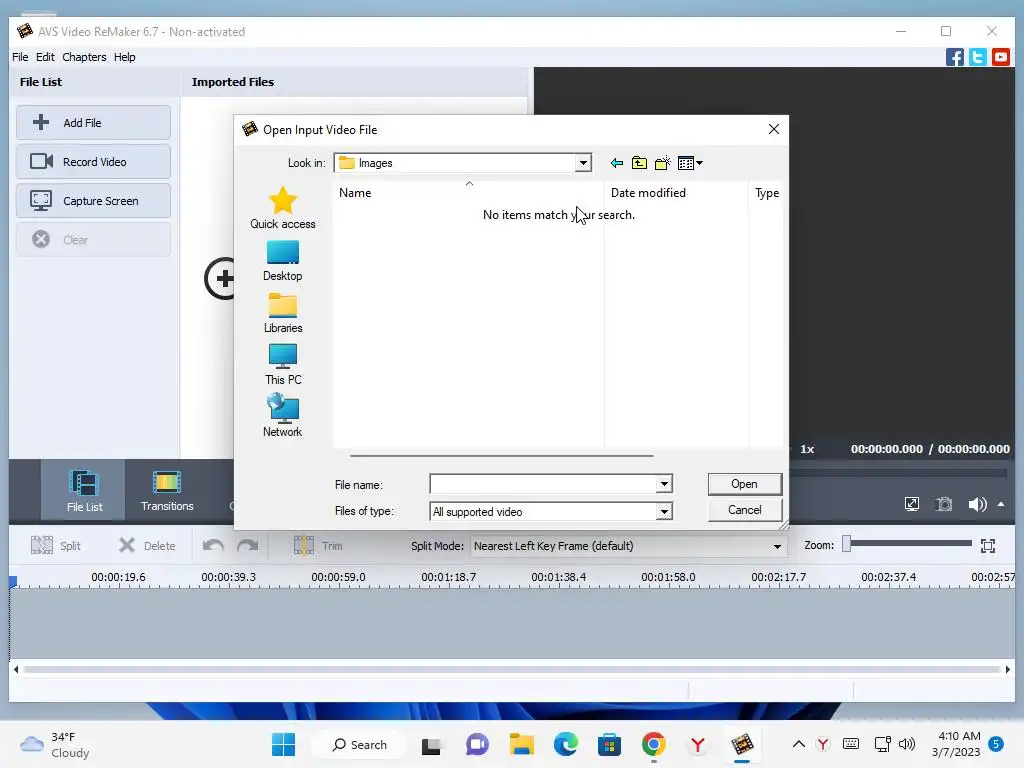Click the zoom-to-fit timeline icon
This screenshot has width=1024, height=768.
point(988,546)
